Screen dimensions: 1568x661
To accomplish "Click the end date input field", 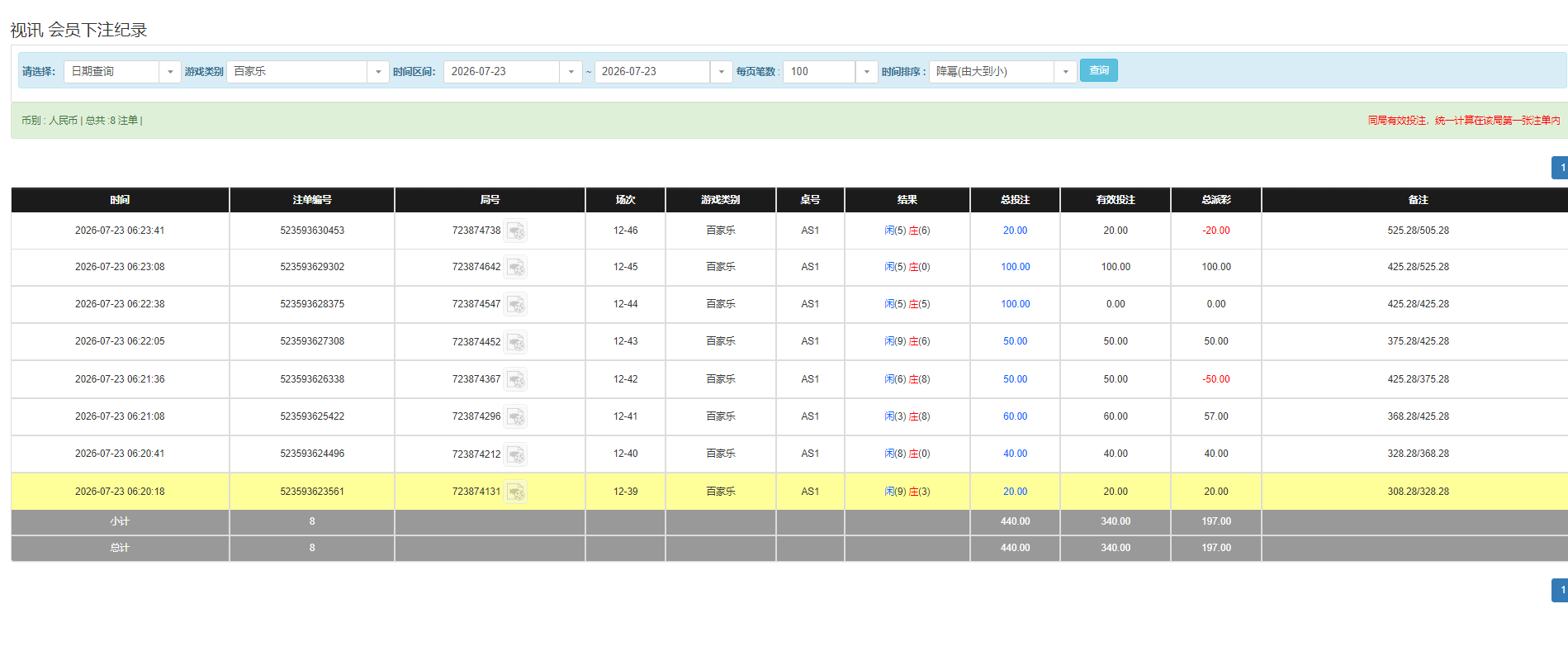I will click(651, 72).
